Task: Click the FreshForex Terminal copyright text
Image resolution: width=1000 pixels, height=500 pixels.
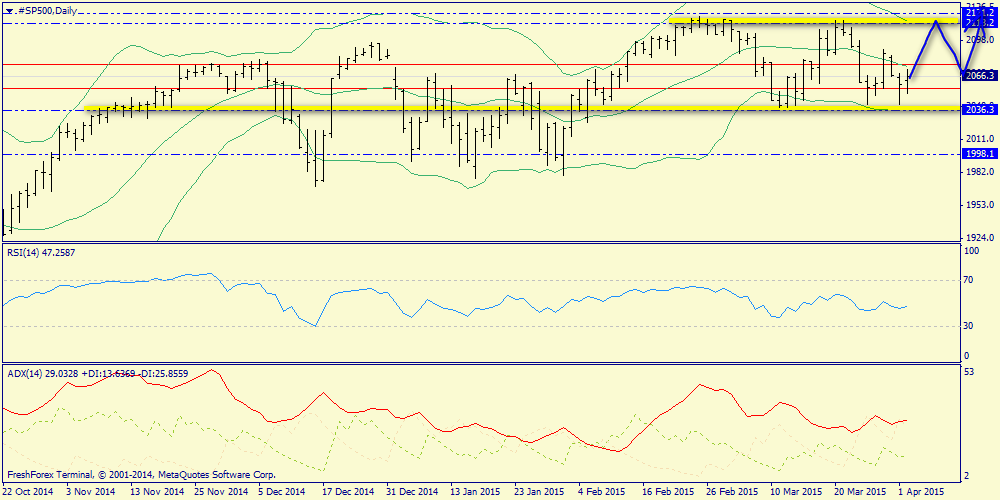Action: click(x=140, y=475)
